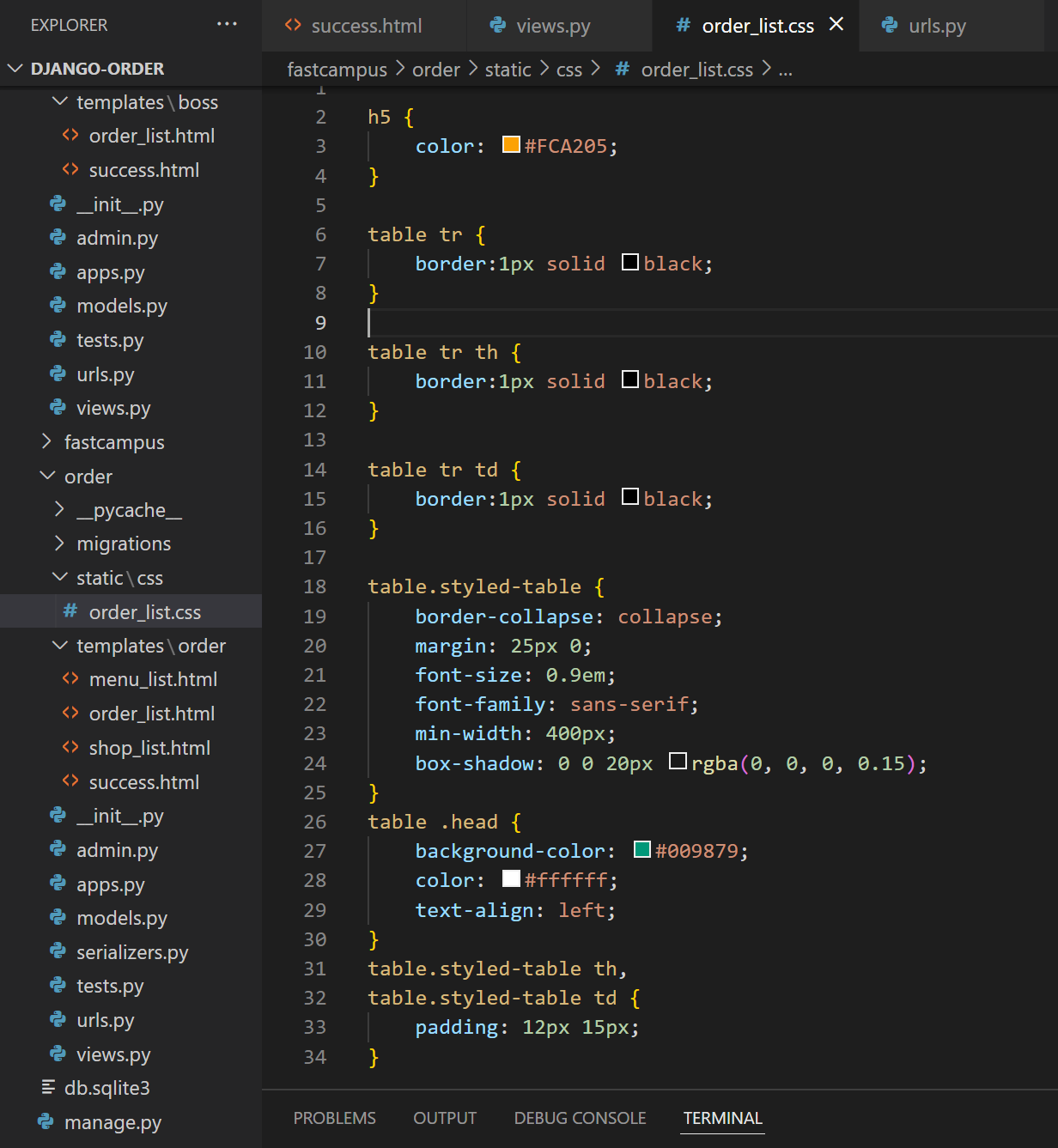This screenshot has width=1058, height=1148.
Task: Click static breadcrumb segment
Action: pos(508,70)
